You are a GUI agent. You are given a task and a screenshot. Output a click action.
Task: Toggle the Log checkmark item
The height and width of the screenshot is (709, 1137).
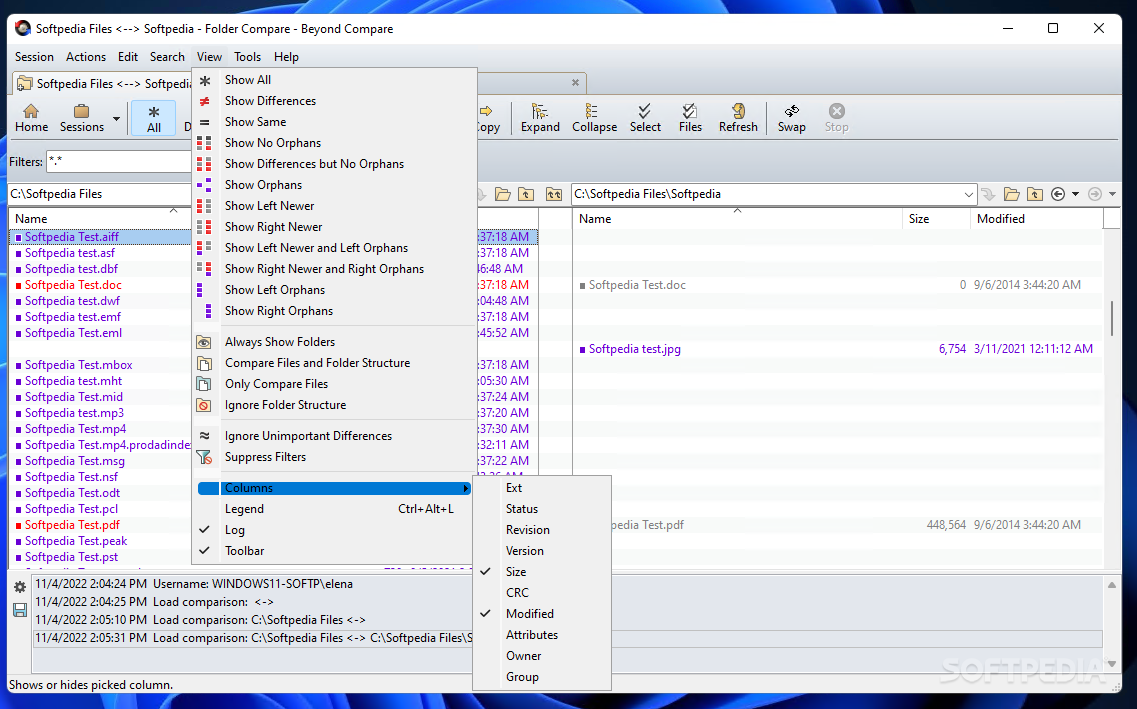334,531
